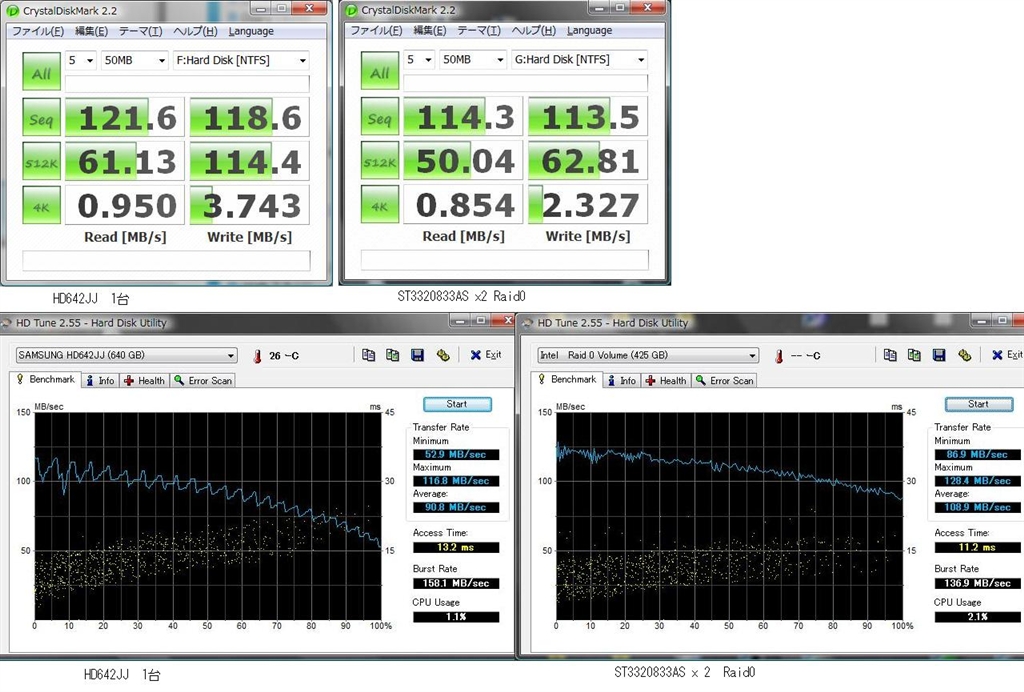1024x692 pixels.
Task: Open テーマ(T) menu in the F: drive CrystalDiskMark window
Action: 140,31
